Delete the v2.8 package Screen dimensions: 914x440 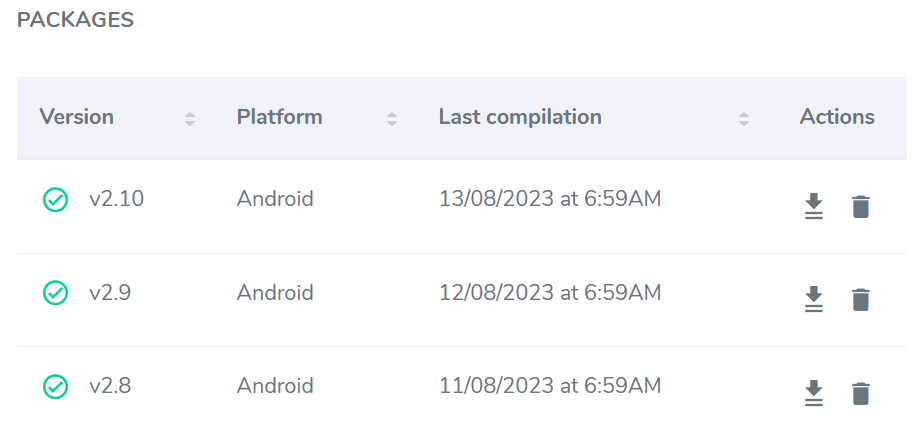[860, 393]
